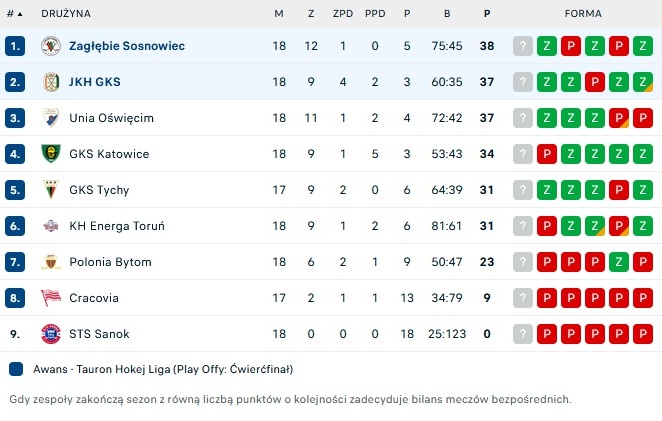Open the KH Energa Toruń team link
This screenshot has height=421, width=662.
117,226
